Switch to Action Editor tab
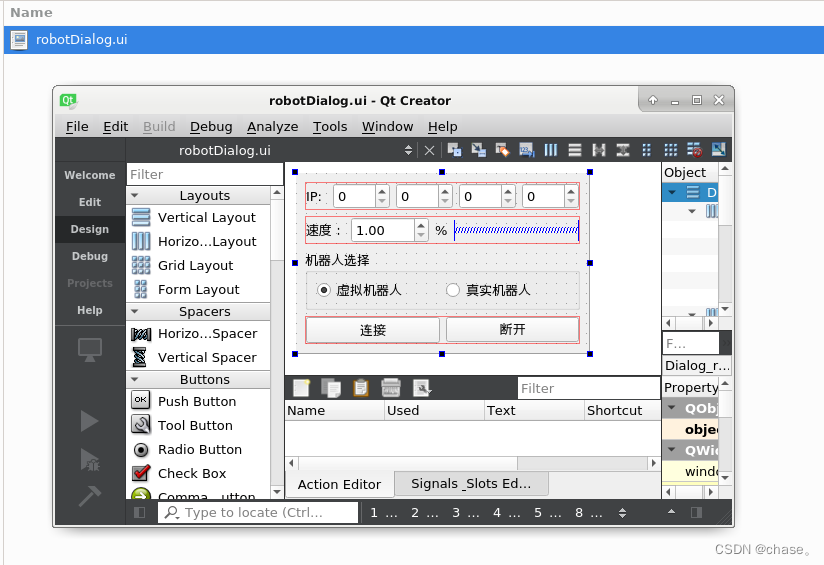 (339, 484)
